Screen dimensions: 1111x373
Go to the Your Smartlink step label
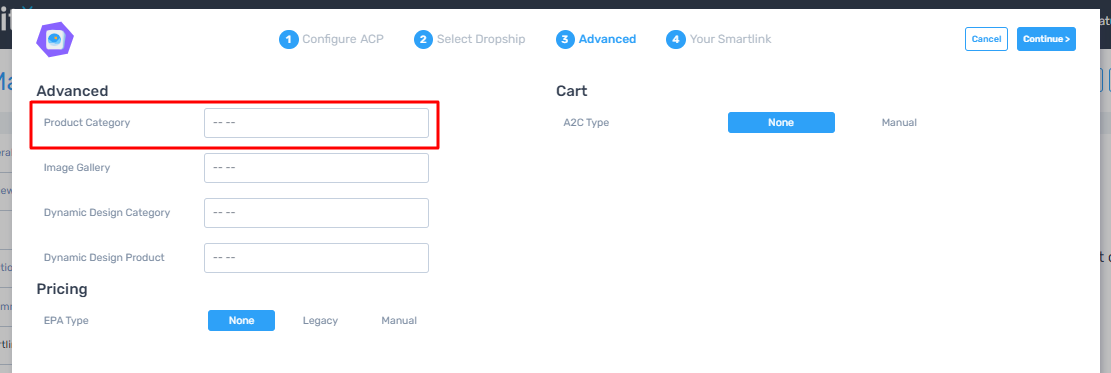(x=731, y=40)
